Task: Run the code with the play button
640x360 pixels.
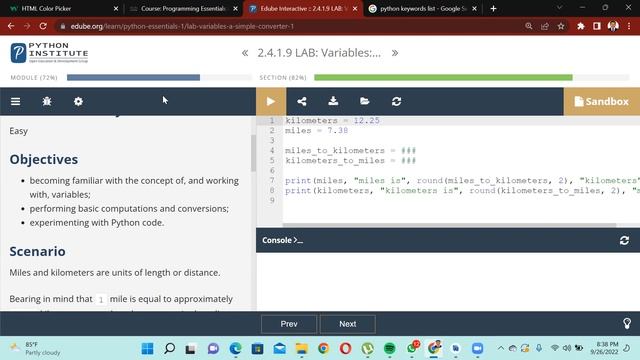Action: tap(271, 101)
